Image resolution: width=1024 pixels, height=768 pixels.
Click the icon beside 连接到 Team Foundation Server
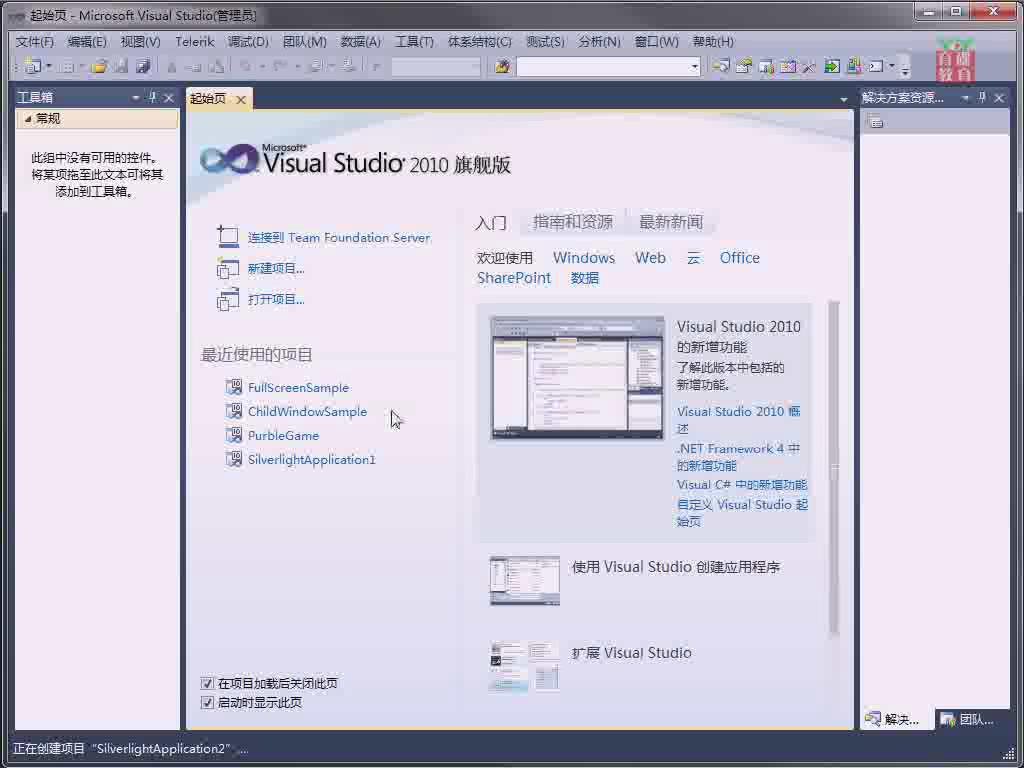(x=228, y=236)
